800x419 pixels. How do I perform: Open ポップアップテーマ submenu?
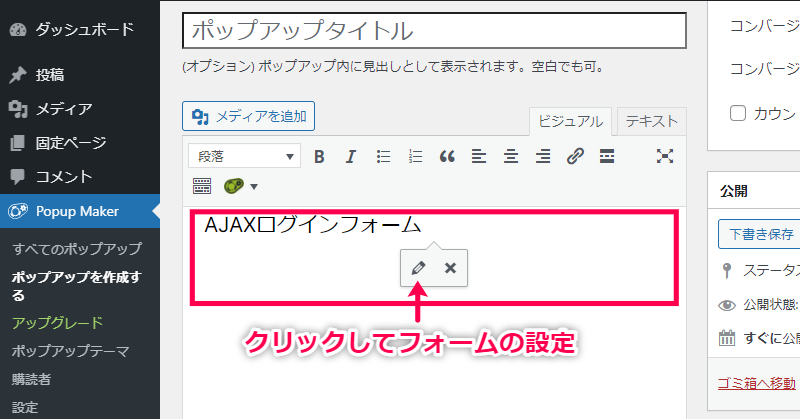(70, 351)
